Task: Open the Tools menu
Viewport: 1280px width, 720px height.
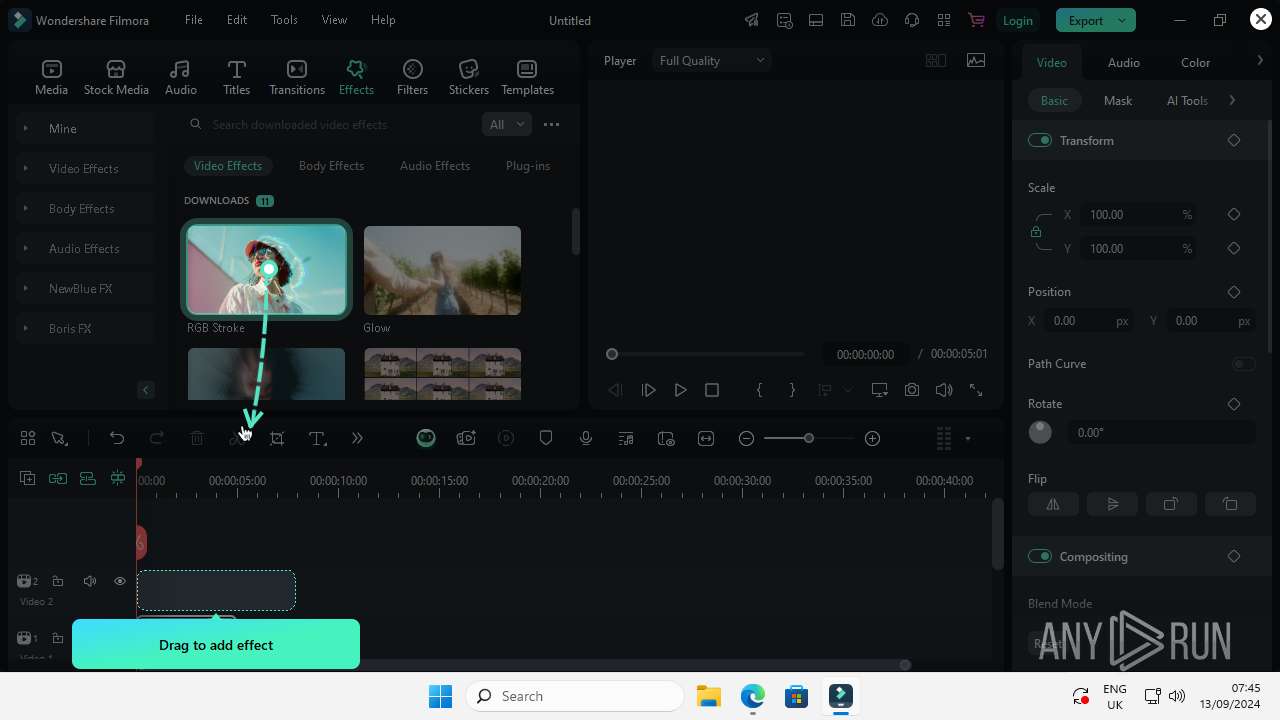Action: [x=284, y=20]
